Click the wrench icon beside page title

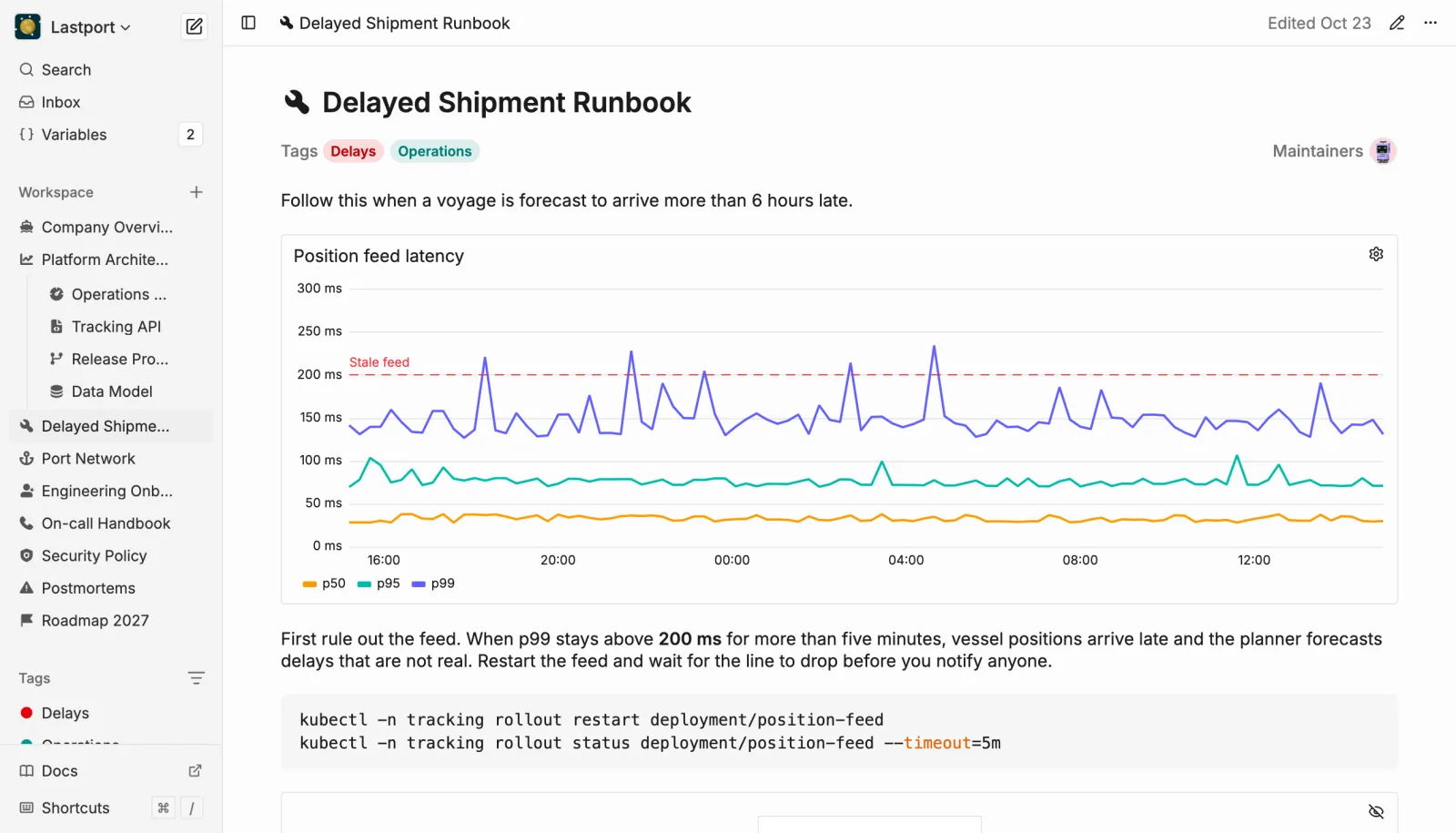[x=297, y=102]
